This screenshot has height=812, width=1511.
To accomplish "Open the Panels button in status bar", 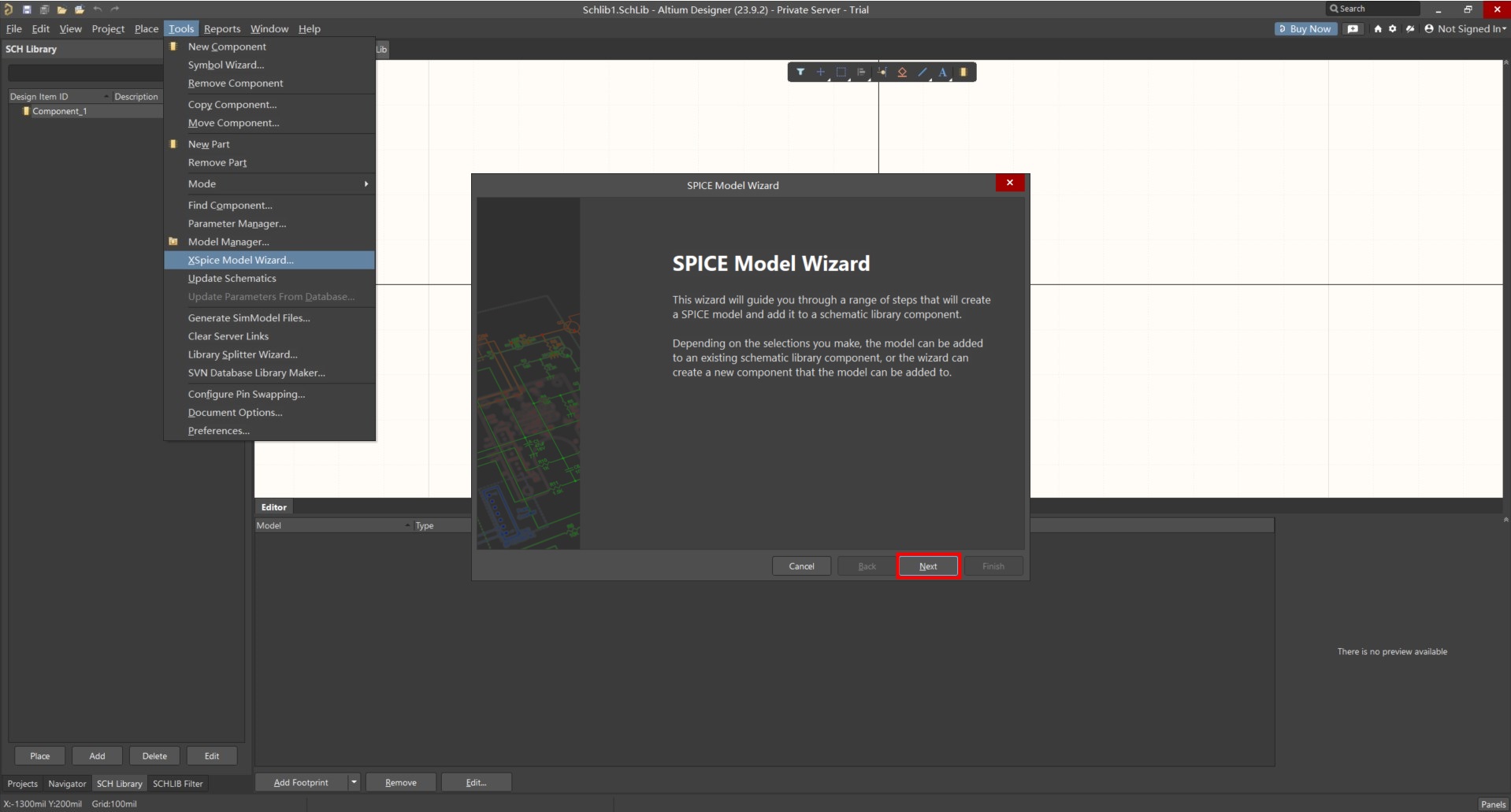I will (x=1492, y=804).
